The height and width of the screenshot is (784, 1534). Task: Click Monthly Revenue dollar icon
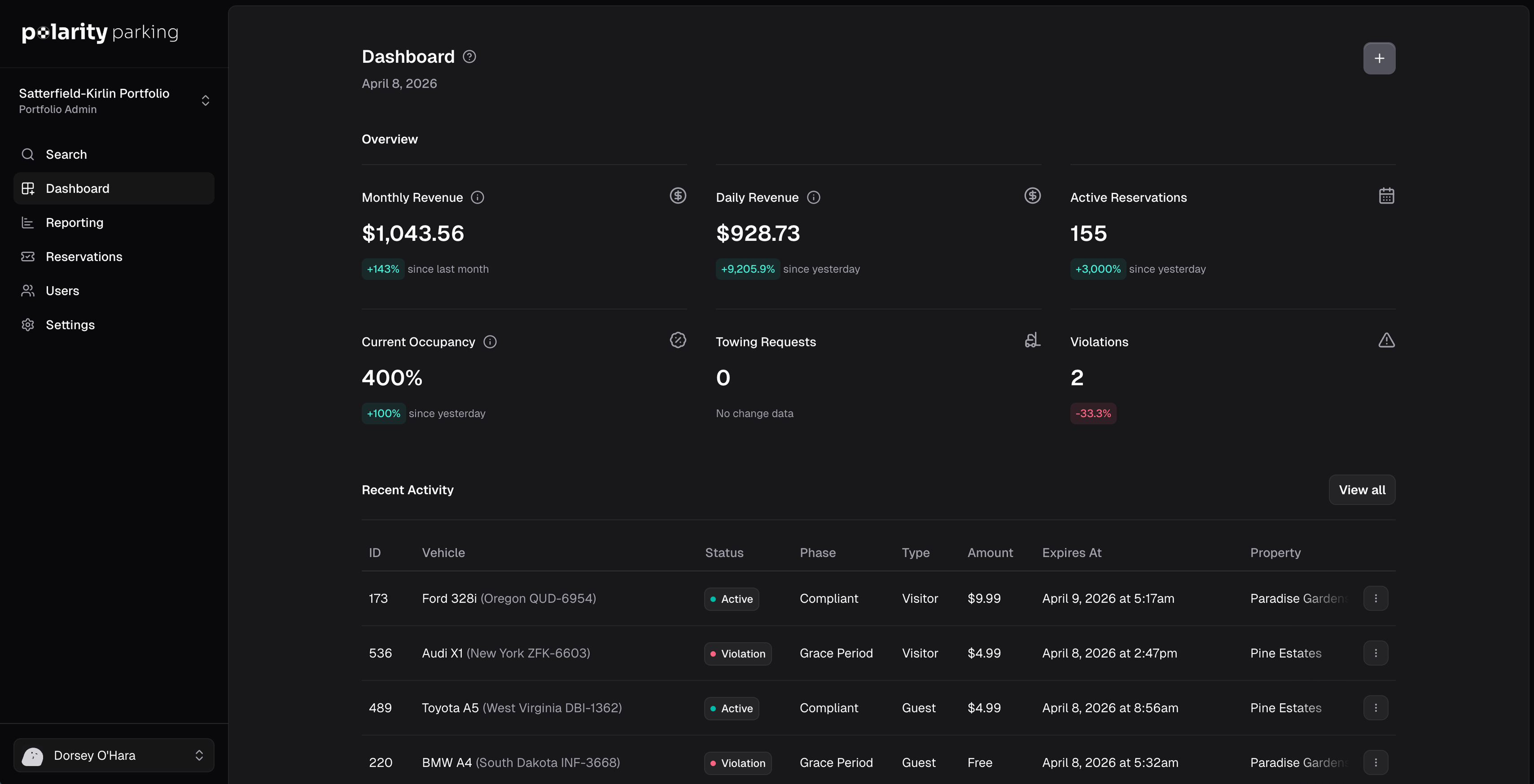point(678,196)
